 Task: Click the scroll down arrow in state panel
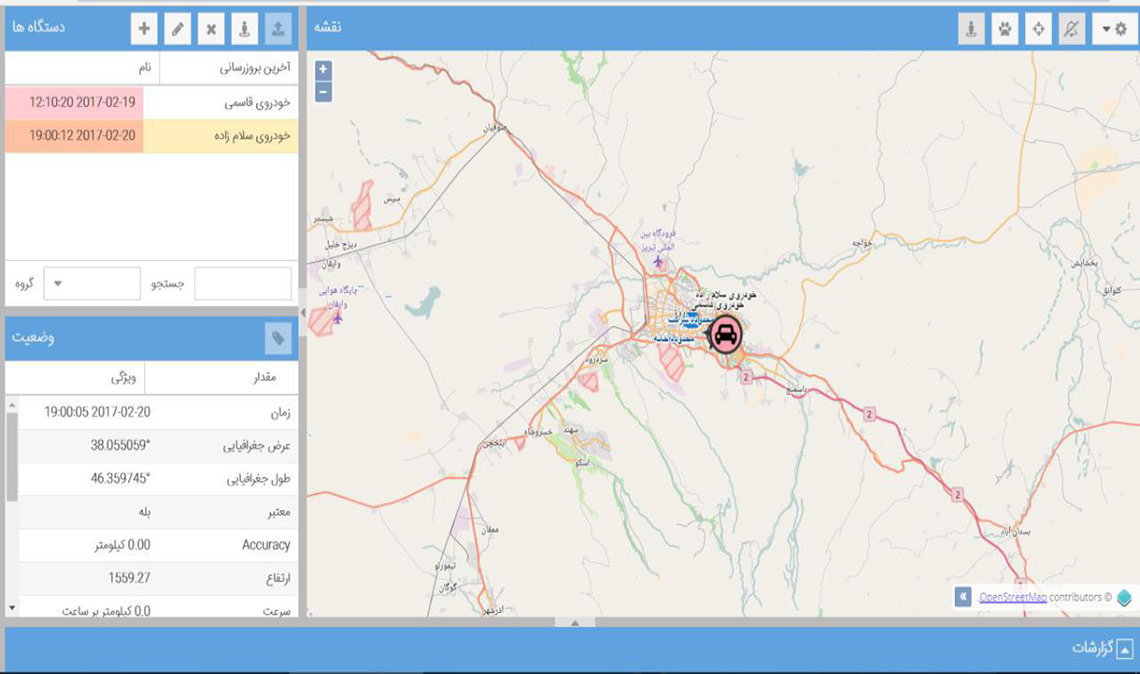12,608
